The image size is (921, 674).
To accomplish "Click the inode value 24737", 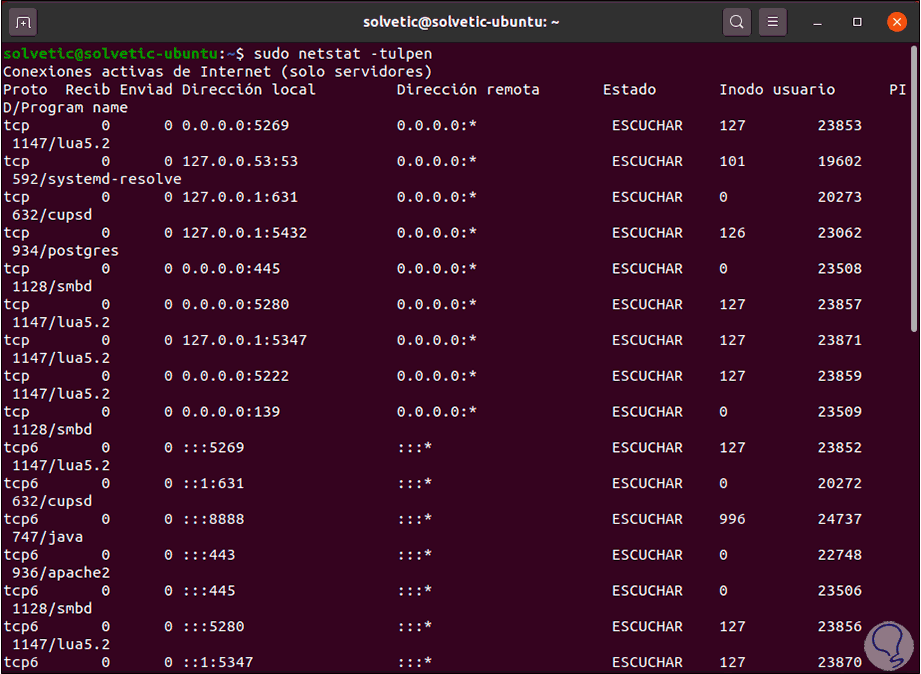I will tap(840, 519).
